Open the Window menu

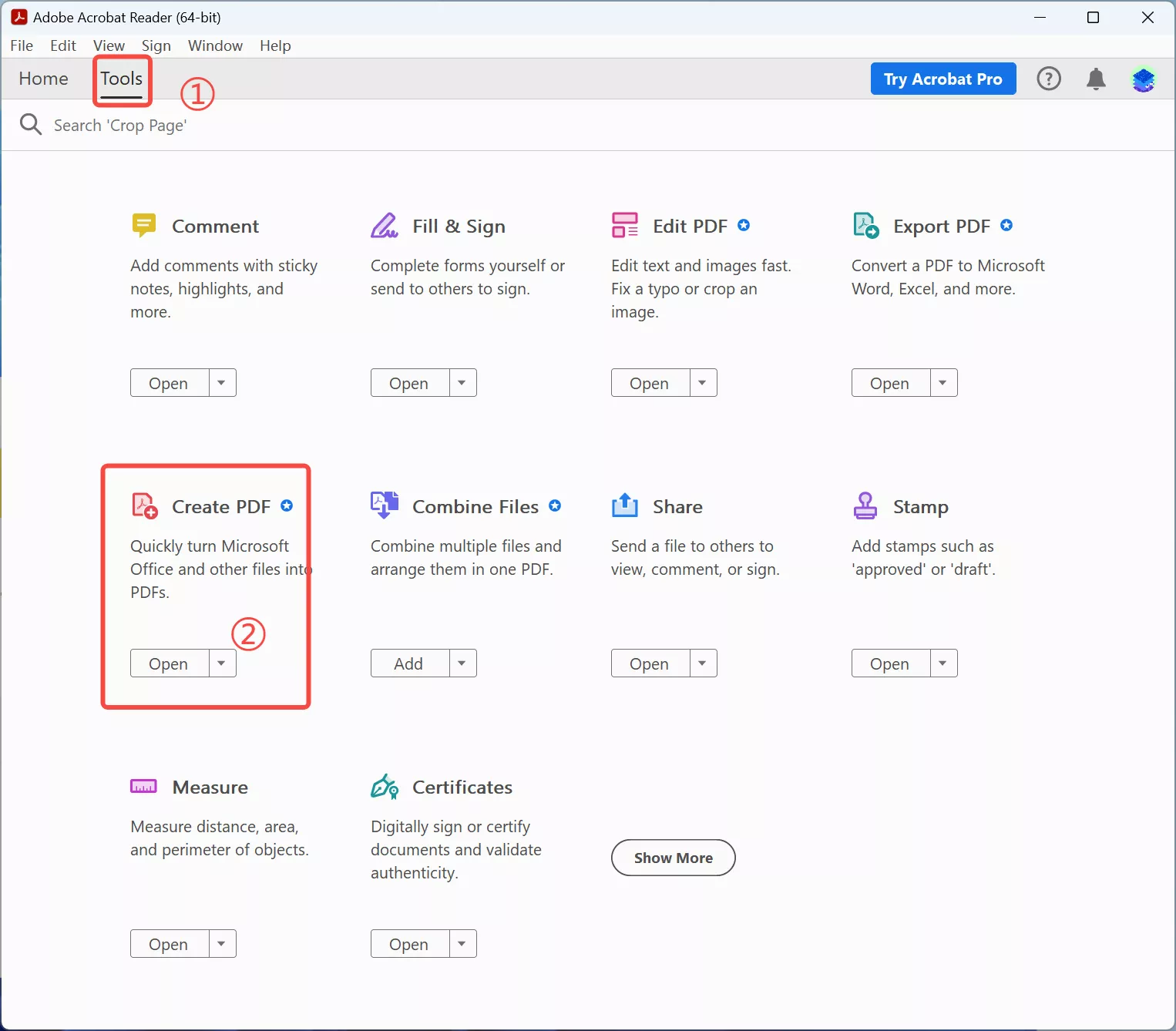click(216, 45)
